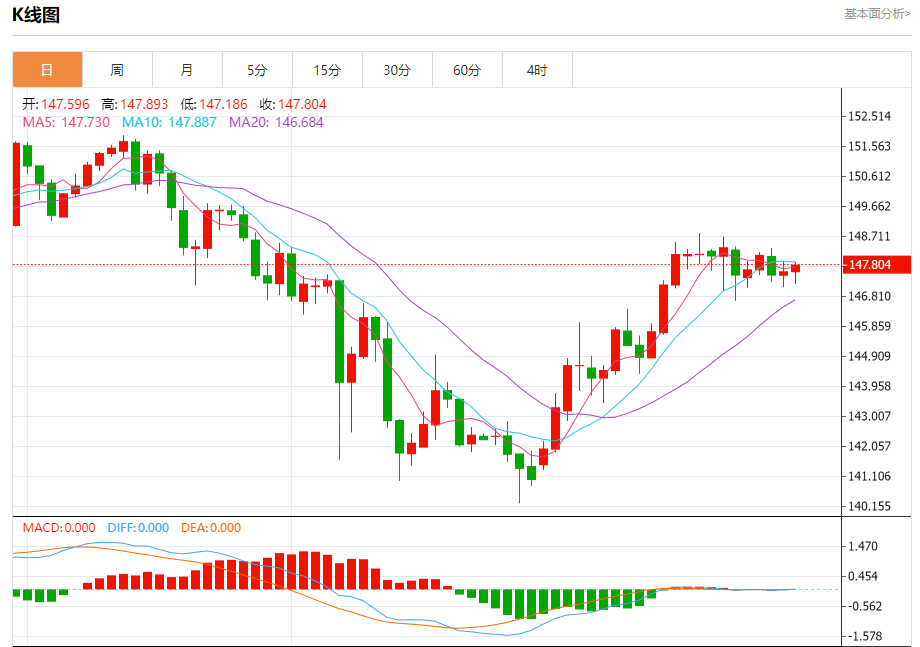The width and height of the screenshot is (920, 647).
Task: Click the DIFF: 0.000 label
Action: pyautogui.click(x=137, y=527)
